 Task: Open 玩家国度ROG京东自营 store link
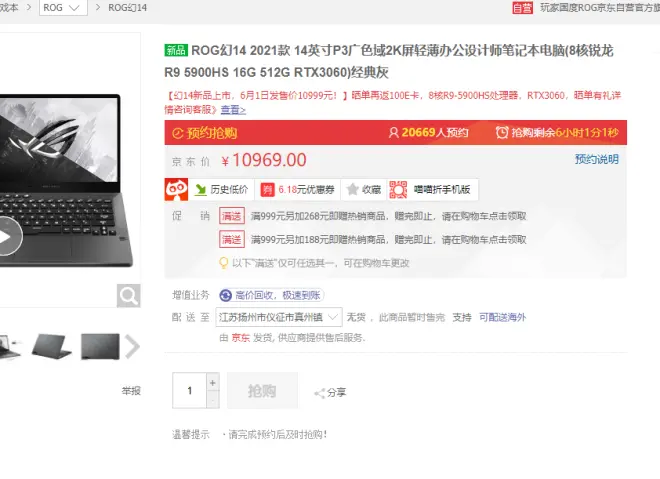600,8
